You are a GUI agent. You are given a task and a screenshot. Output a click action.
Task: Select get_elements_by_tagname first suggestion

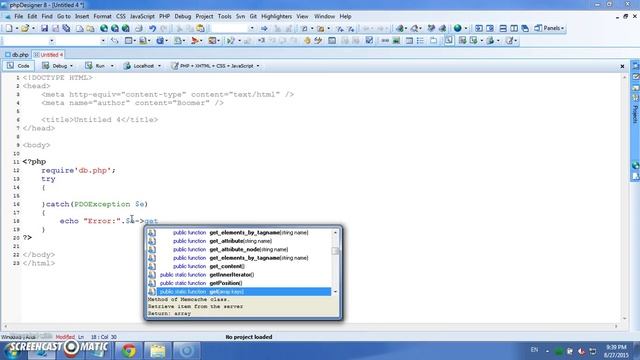(244, 232)
